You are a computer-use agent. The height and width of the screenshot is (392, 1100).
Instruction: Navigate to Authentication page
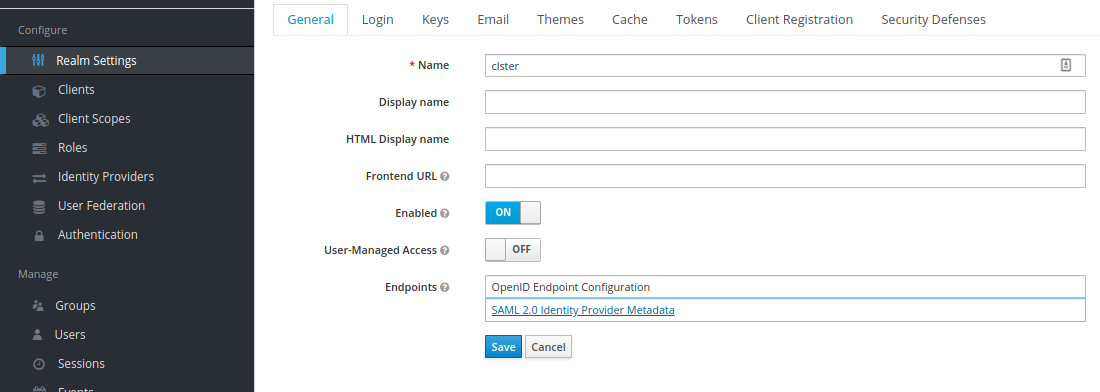point(98,235)
